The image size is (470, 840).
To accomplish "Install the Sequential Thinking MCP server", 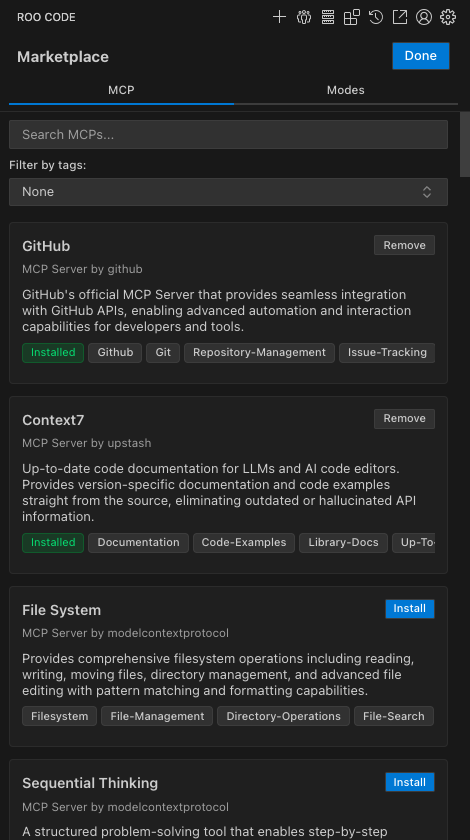I will tap(410, 782).
